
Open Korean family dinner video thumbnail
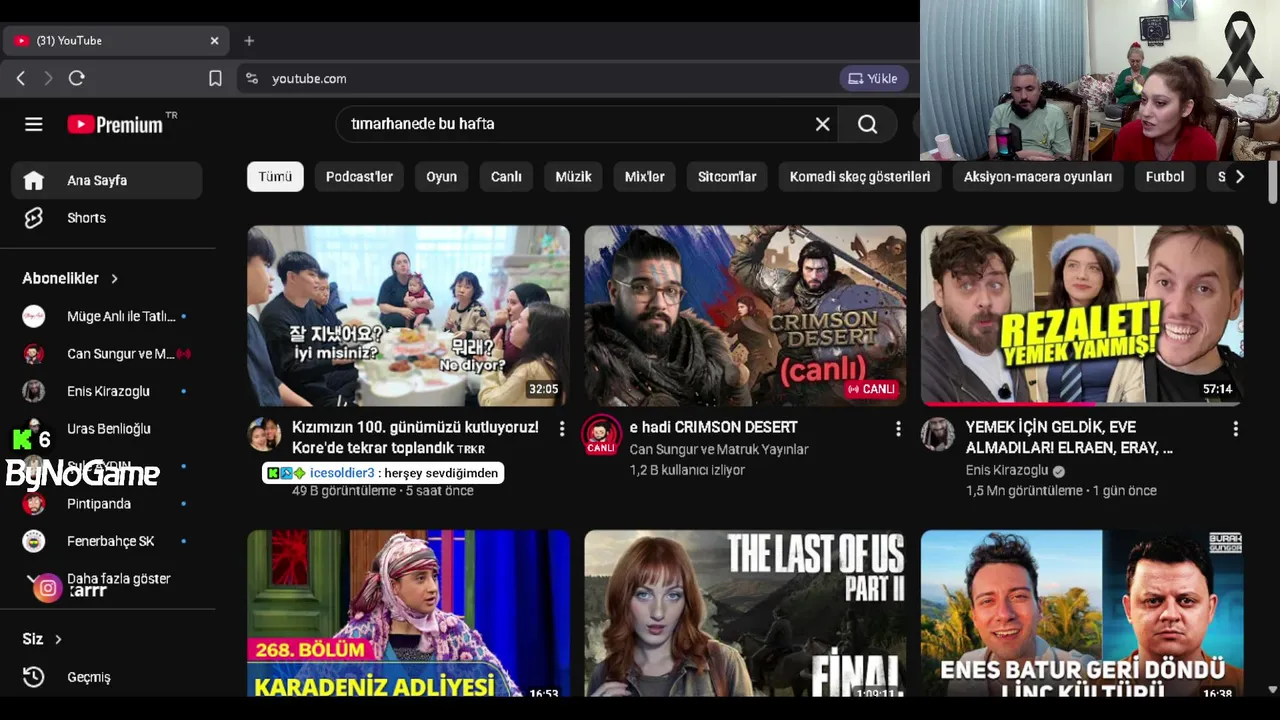coord(408,315)
